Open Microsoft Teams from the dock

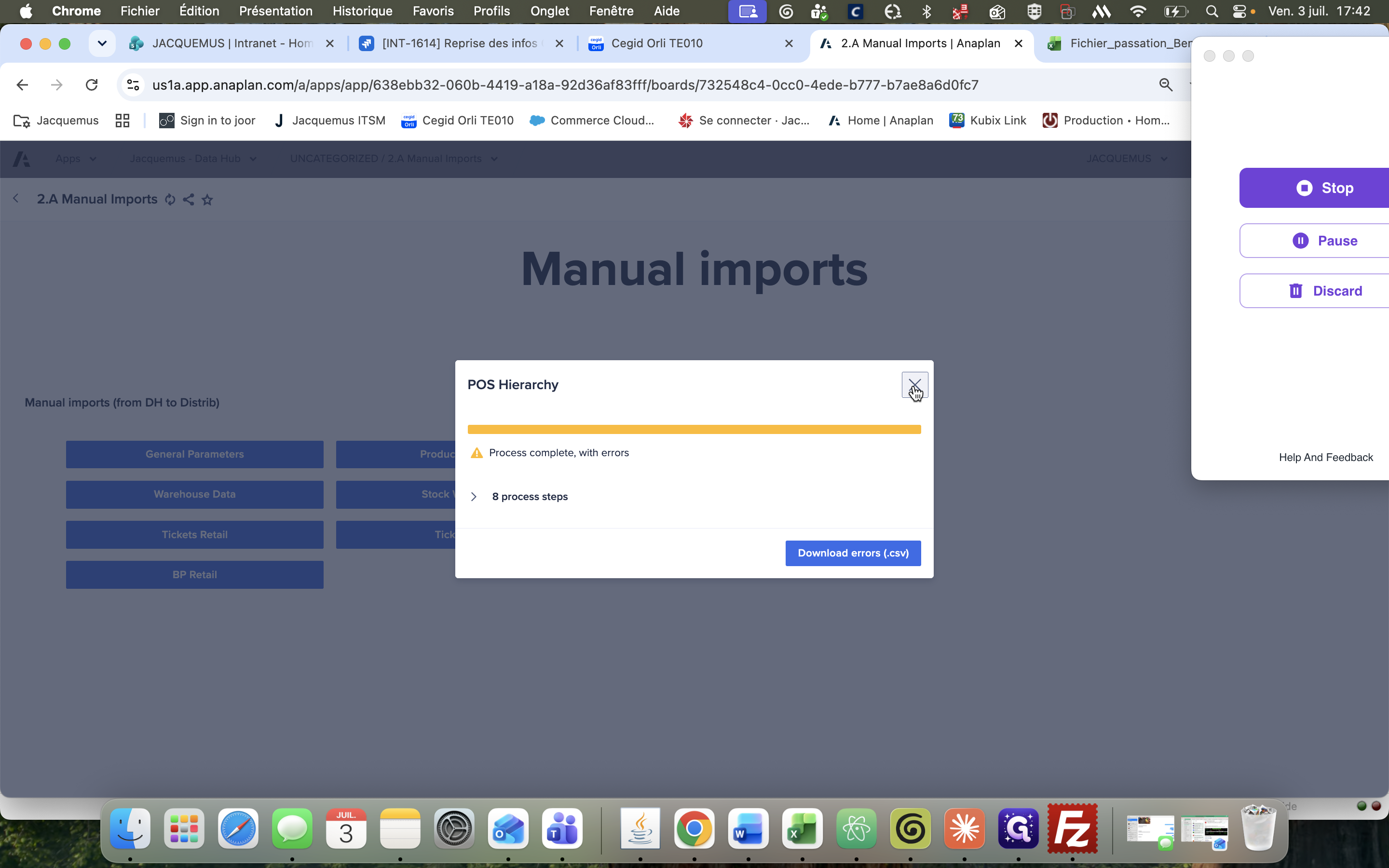point(562,828)
